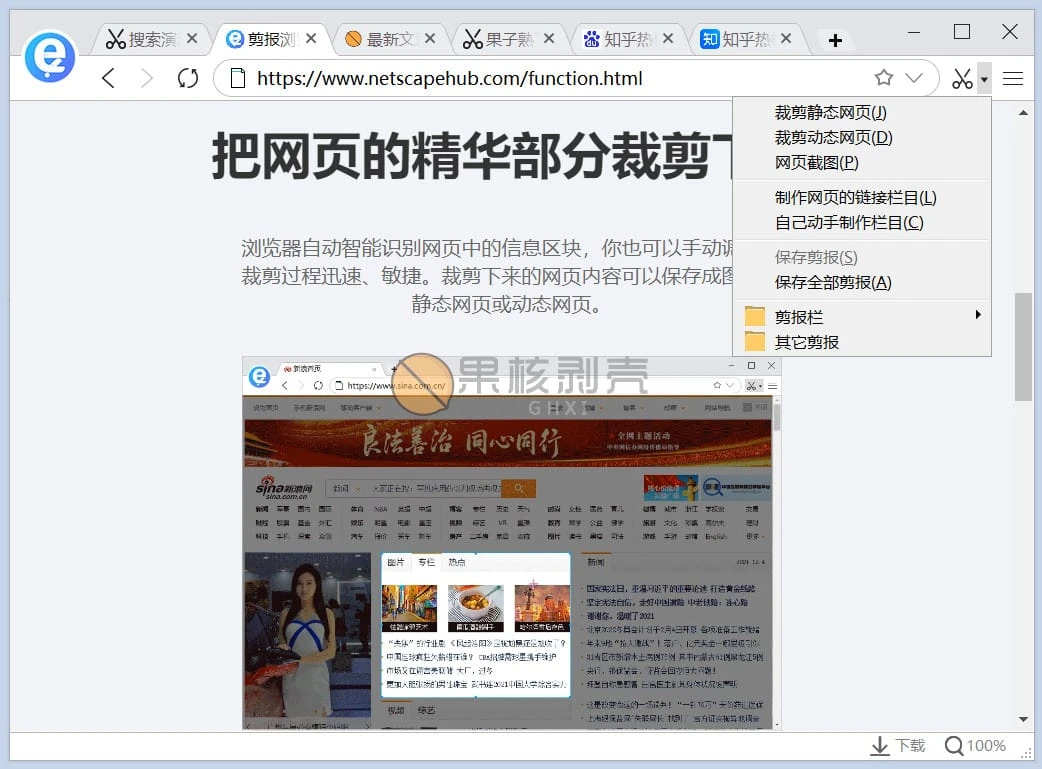The width and height of the screenshot is (1042, 769).
Task: Maximize the browser window
Action: point(962,32)
